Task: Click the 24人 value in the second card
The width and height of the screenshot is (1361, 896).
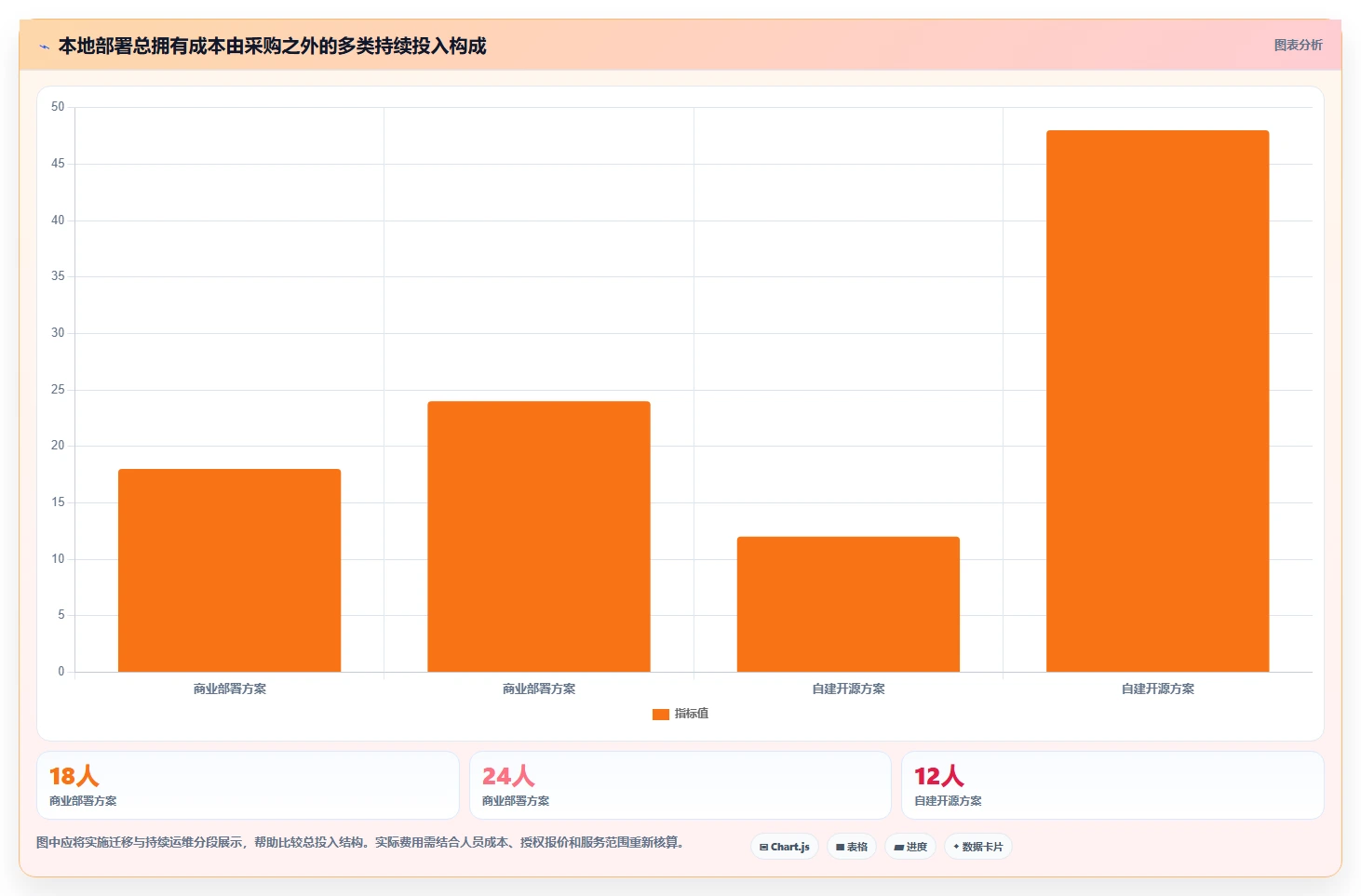Action: [508, 776]
